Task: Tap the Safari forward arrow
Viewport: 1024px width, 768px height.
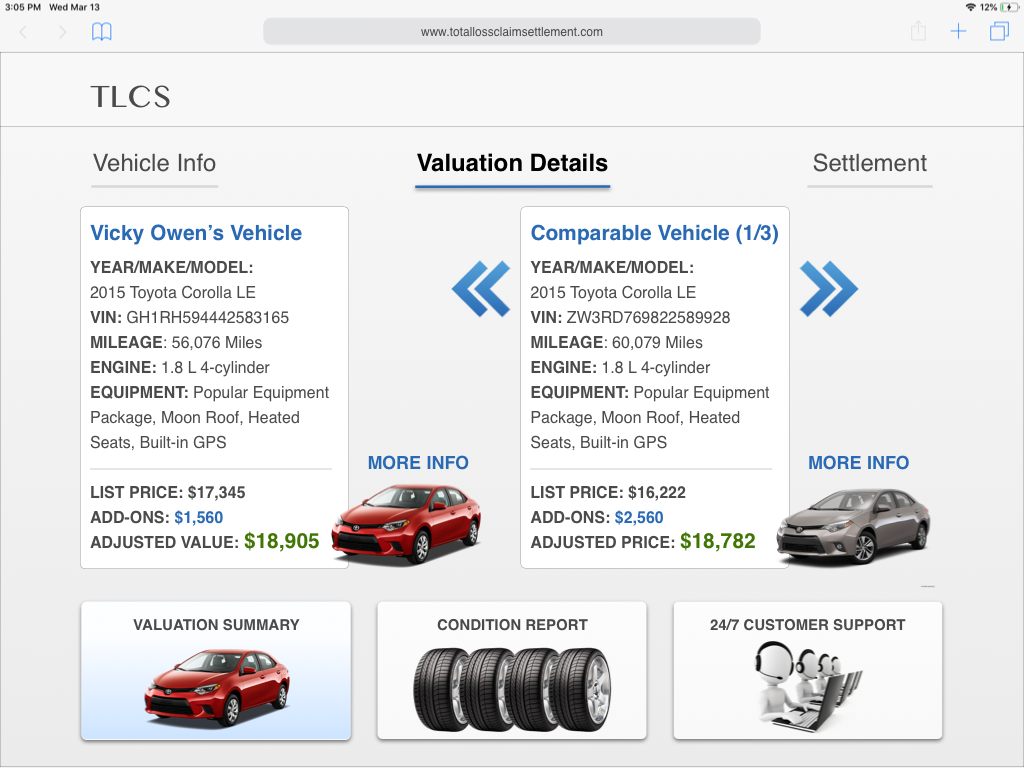Action: 63,31
